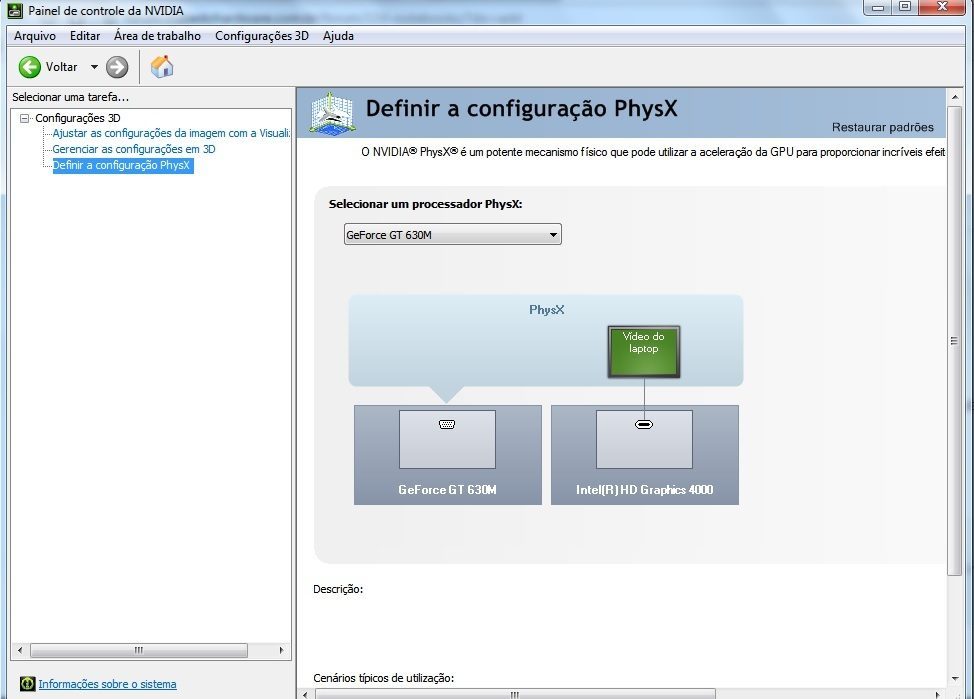
Task: Click the green 'Vídeo do laptop' monitor icon
Action: [x=644, y=351]
